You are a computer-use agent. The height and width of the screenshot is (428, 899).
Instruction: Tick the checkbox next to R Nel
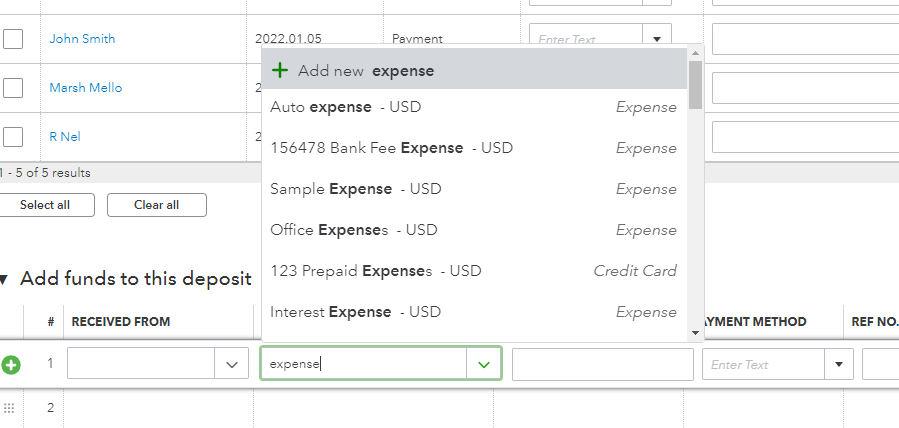pyautogui.click(x=13, y=137)
